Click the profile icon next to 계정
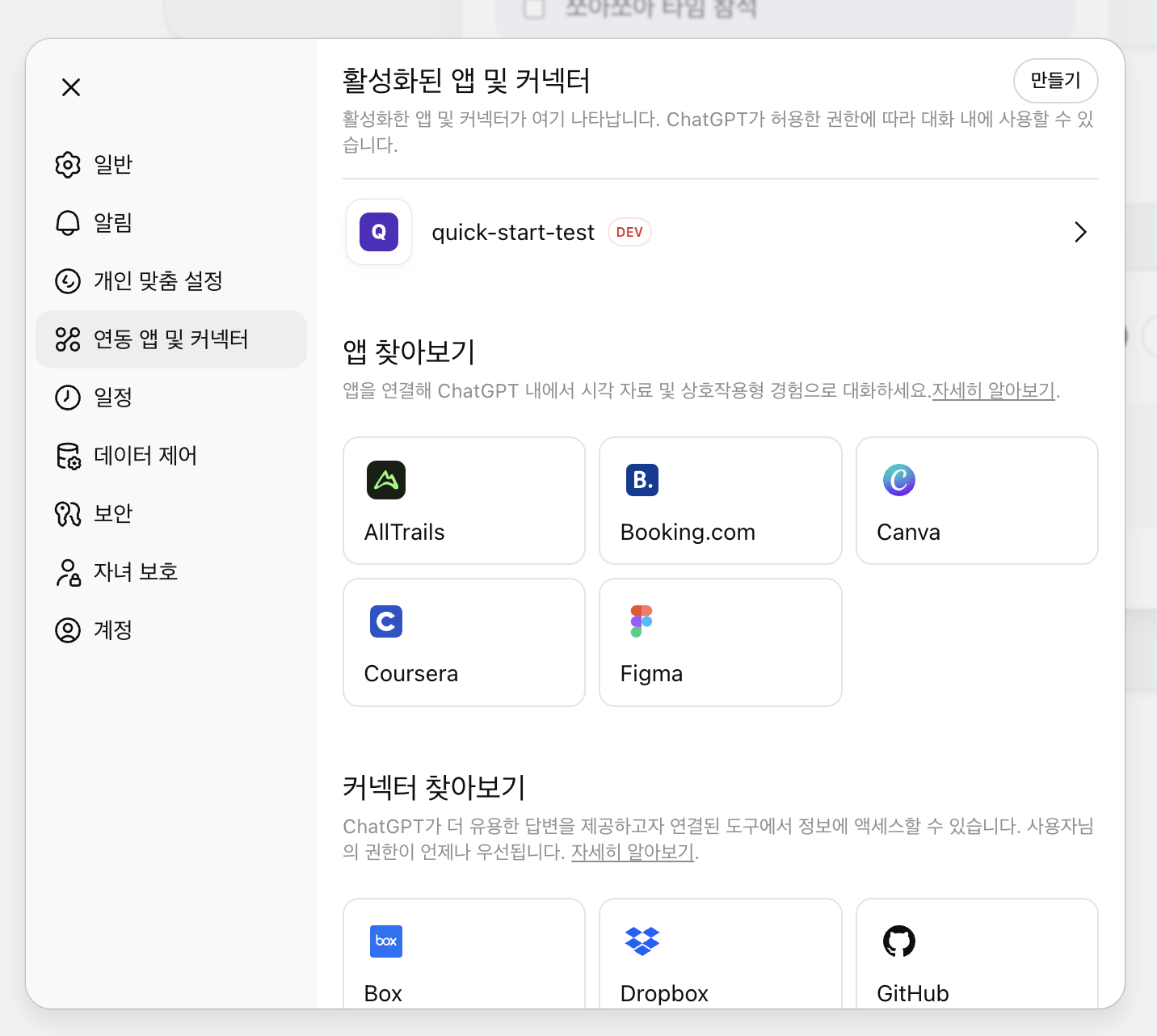The width and height of the screenshot is (1157, 1036). click(x=68, y=630)
